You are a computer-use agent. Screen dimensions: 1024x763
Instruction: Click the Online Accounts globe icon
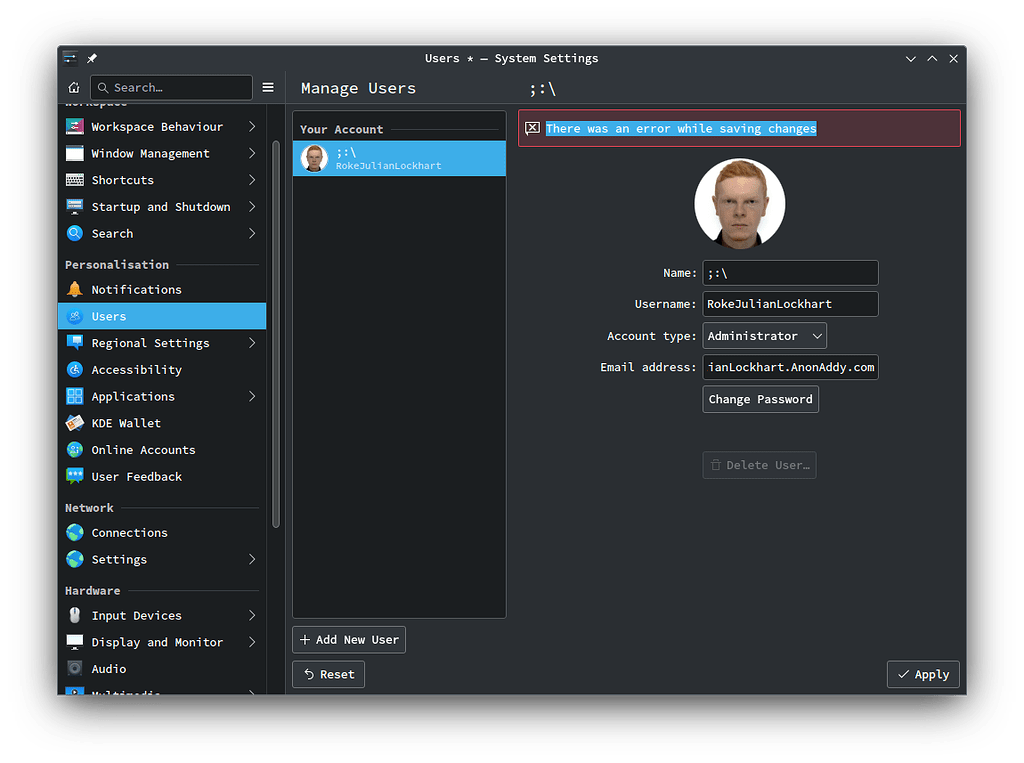75,450
